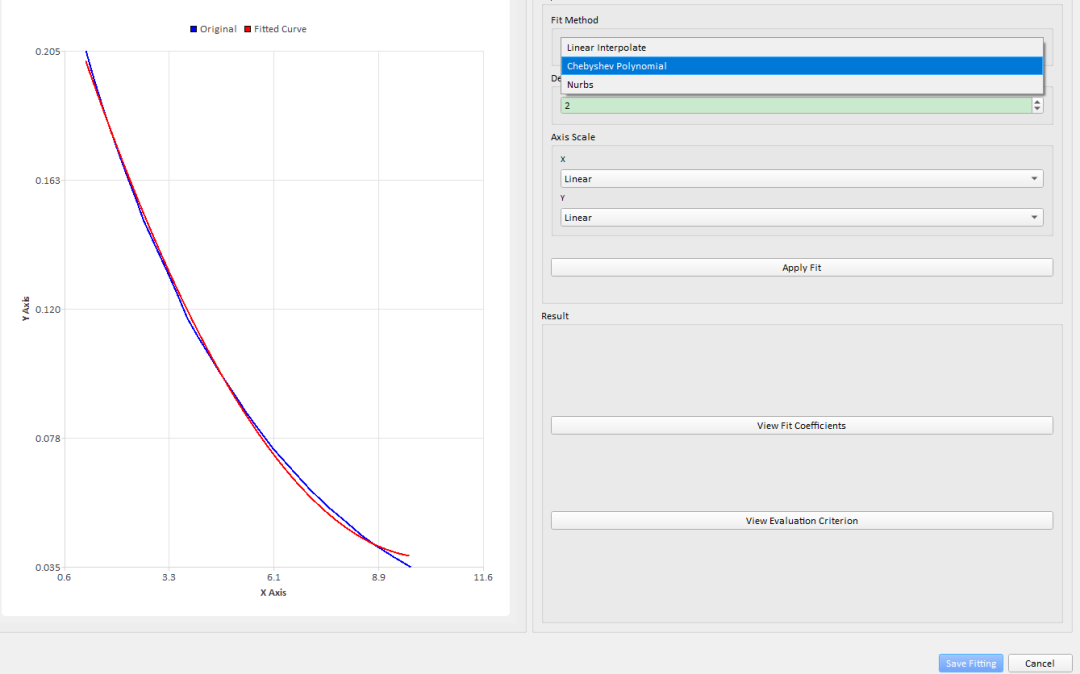Pick Nurbs from fit method list
The width and height of the screenshot is (1080, 674).
click(x=802, y=85)
